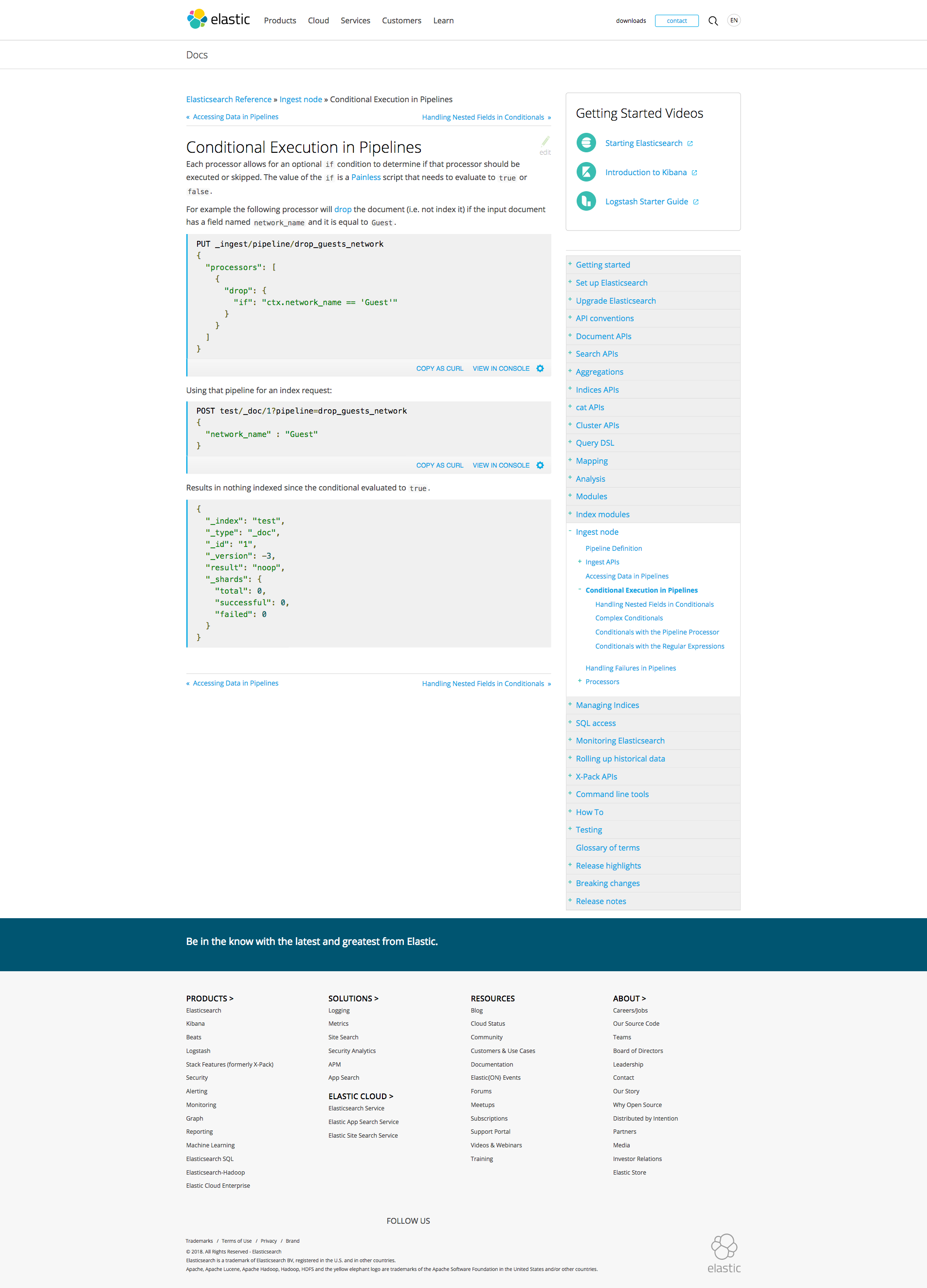
Task: Open Conditionals with the Regular Expressions
Action: pyautogui.click(x=659, y=646)
